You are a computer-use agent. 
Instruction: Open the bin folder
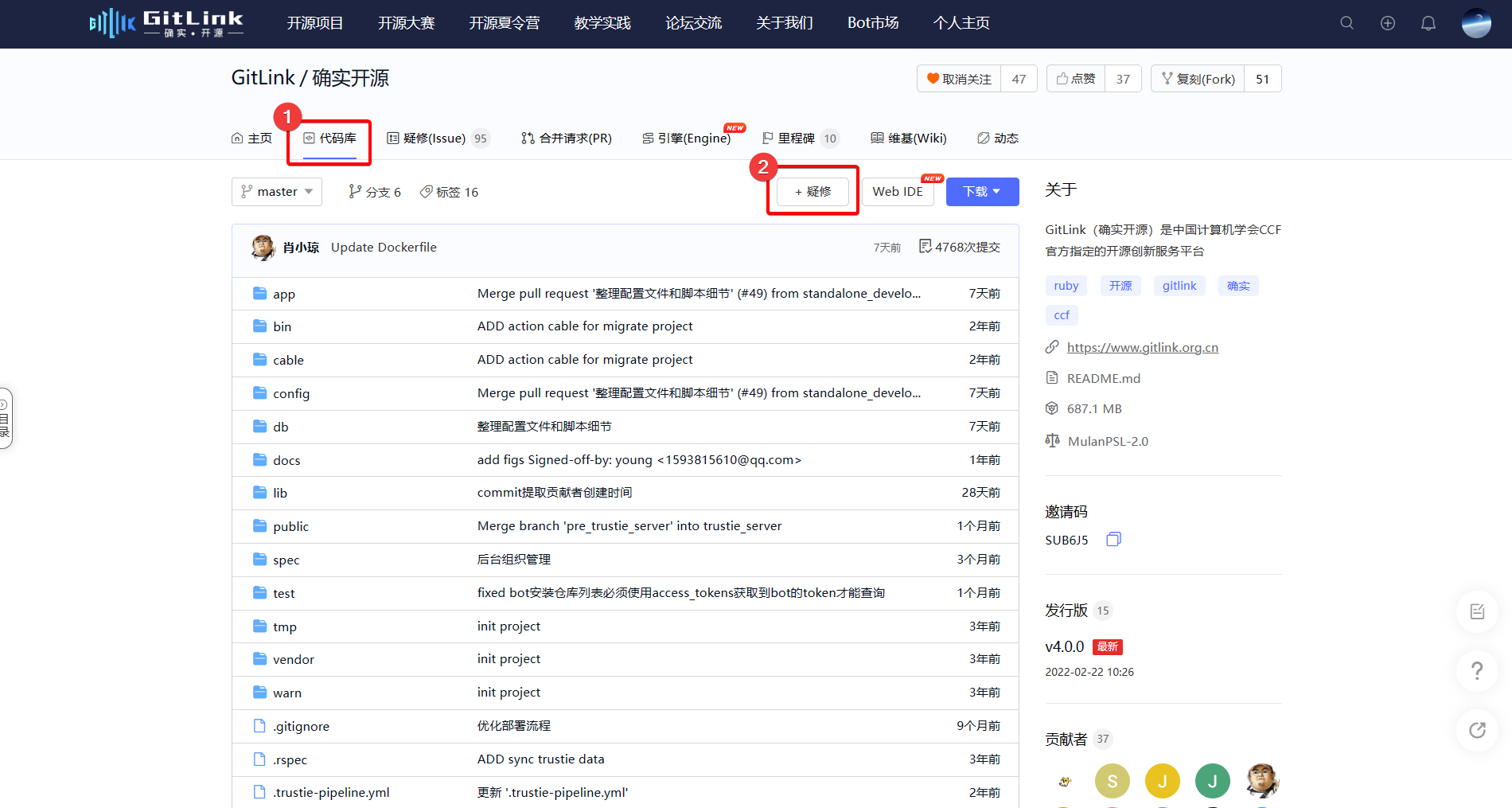282,326
